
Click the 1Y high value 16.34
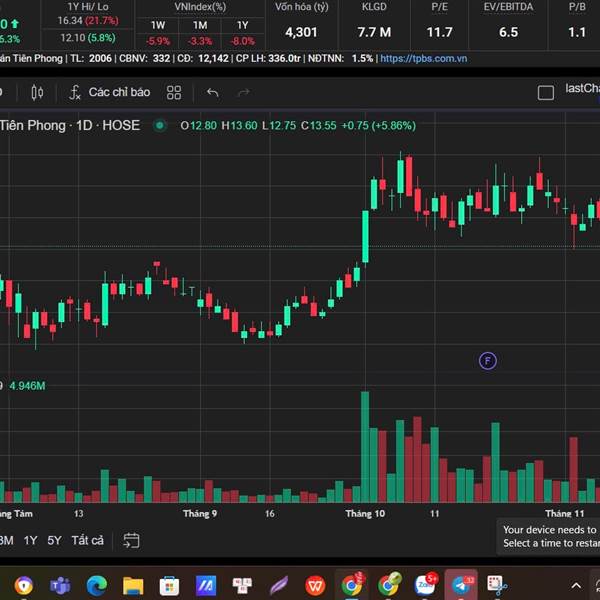70,21
